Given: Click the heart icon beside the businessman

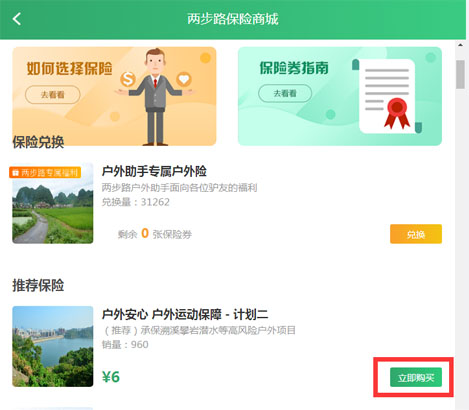Looking at the screenshot, I should [x=184, y=79].
